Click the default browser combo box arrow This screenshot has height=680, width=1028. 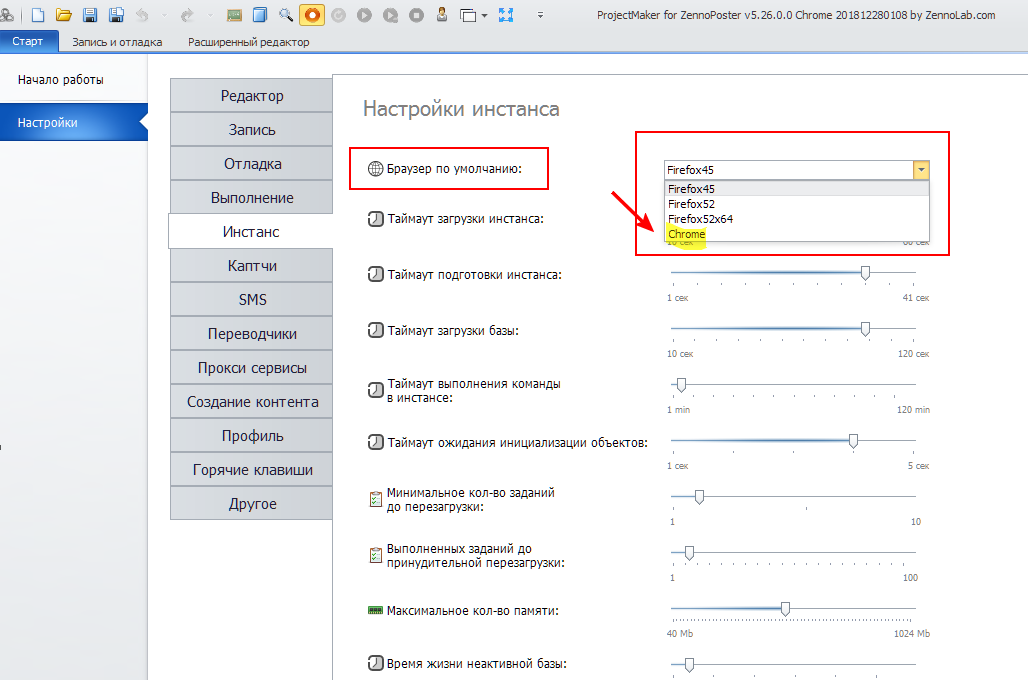point(921,170)
